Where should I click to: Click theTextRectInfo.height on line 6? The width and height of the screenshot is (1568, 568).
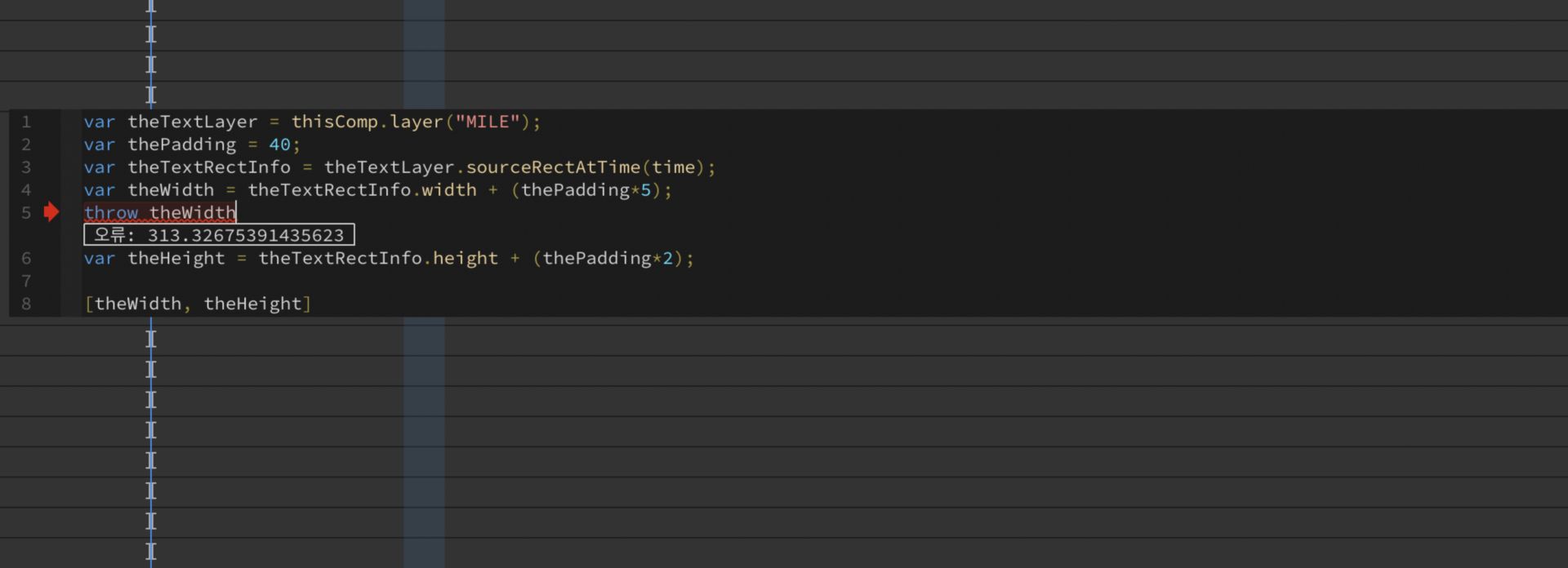coord(378,259)
